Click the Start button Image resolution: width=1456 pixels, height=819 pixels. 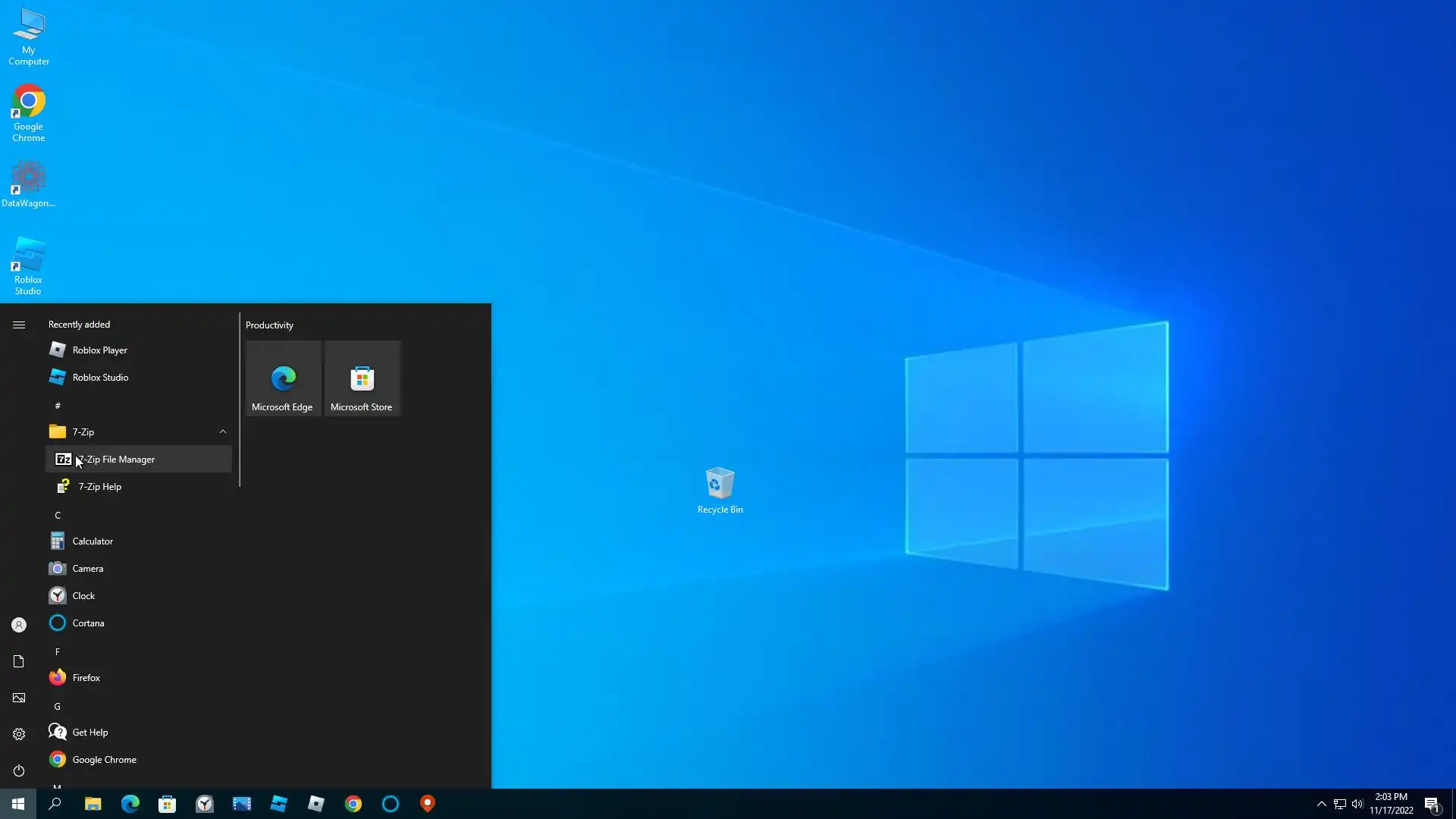(18, 804)
